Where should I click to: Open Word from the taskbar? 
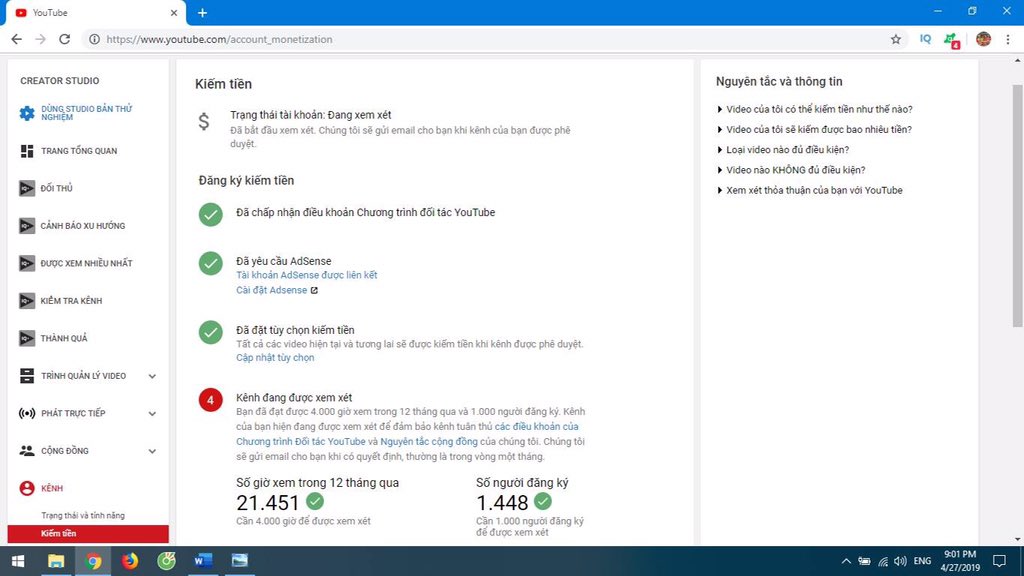pos(203,561)
